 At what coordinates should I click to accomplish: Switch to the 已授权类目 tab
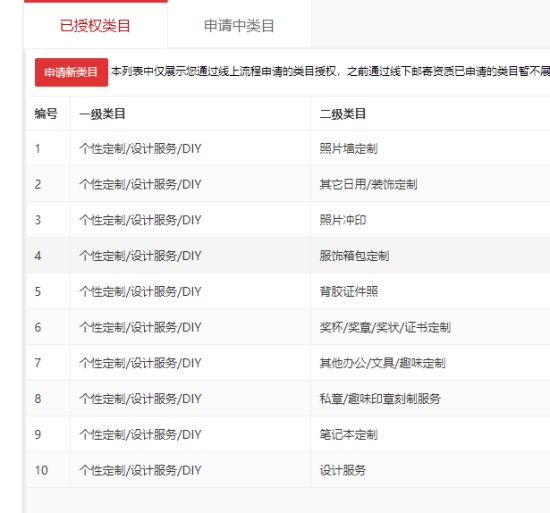click(95, 25)
